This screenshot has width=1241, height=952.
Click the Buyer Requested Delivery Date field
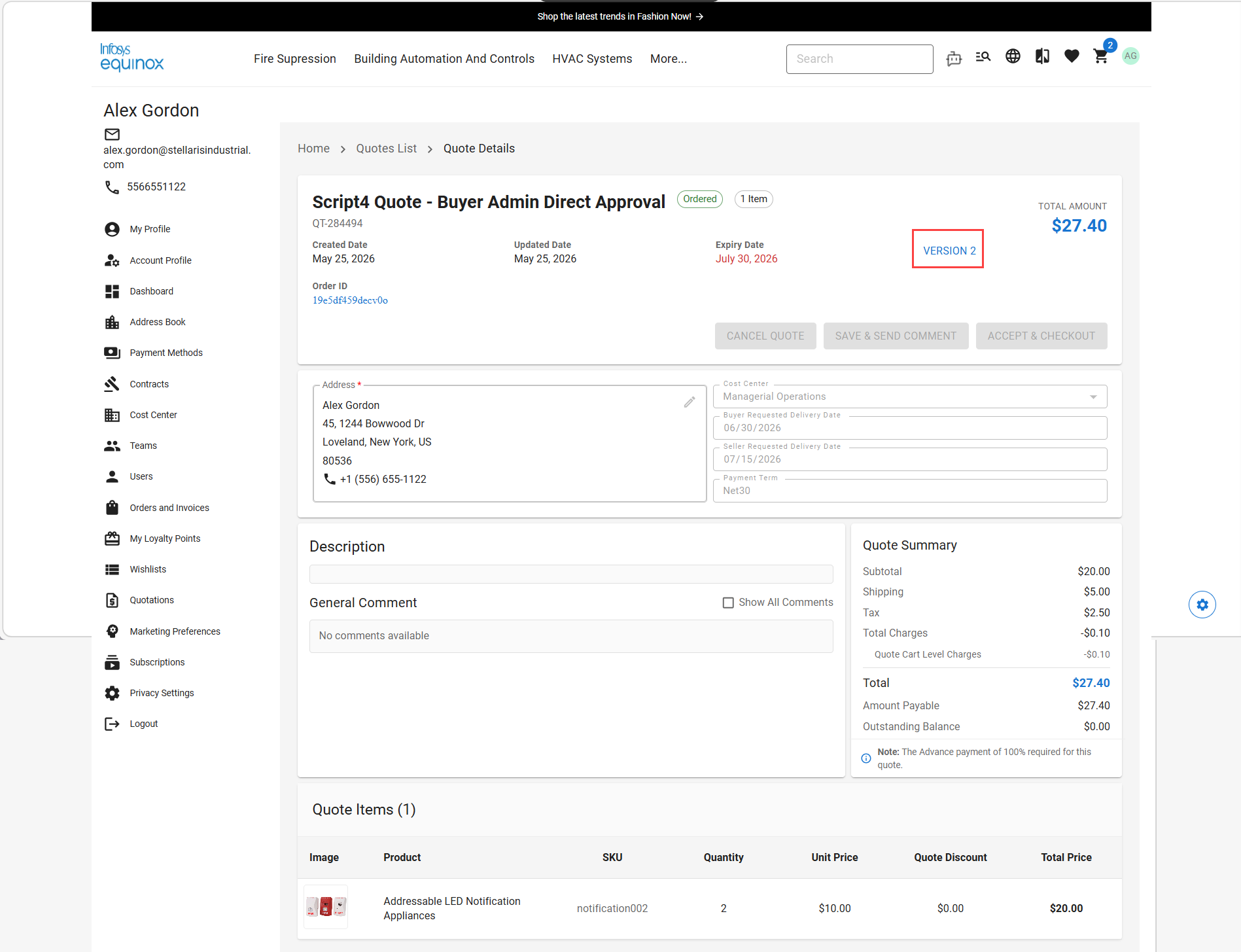click(x=910, y=428)
